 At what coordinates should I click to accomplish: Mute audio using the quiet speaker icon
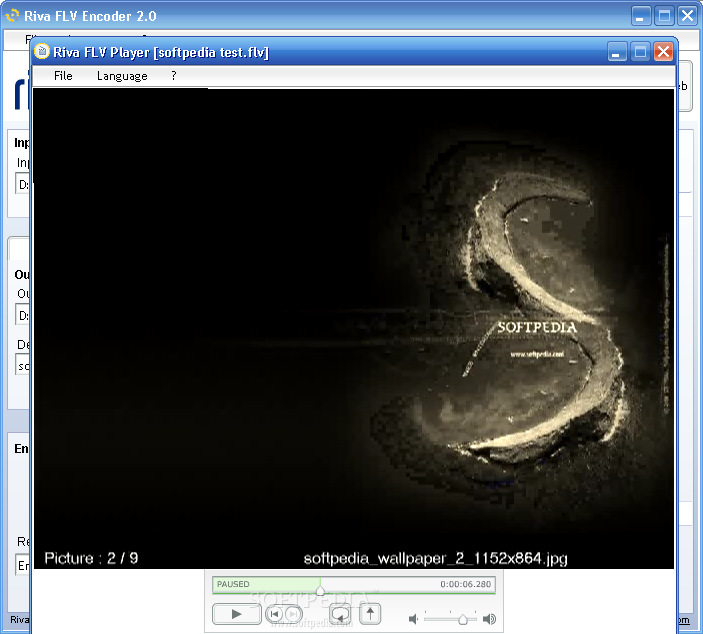413,619
